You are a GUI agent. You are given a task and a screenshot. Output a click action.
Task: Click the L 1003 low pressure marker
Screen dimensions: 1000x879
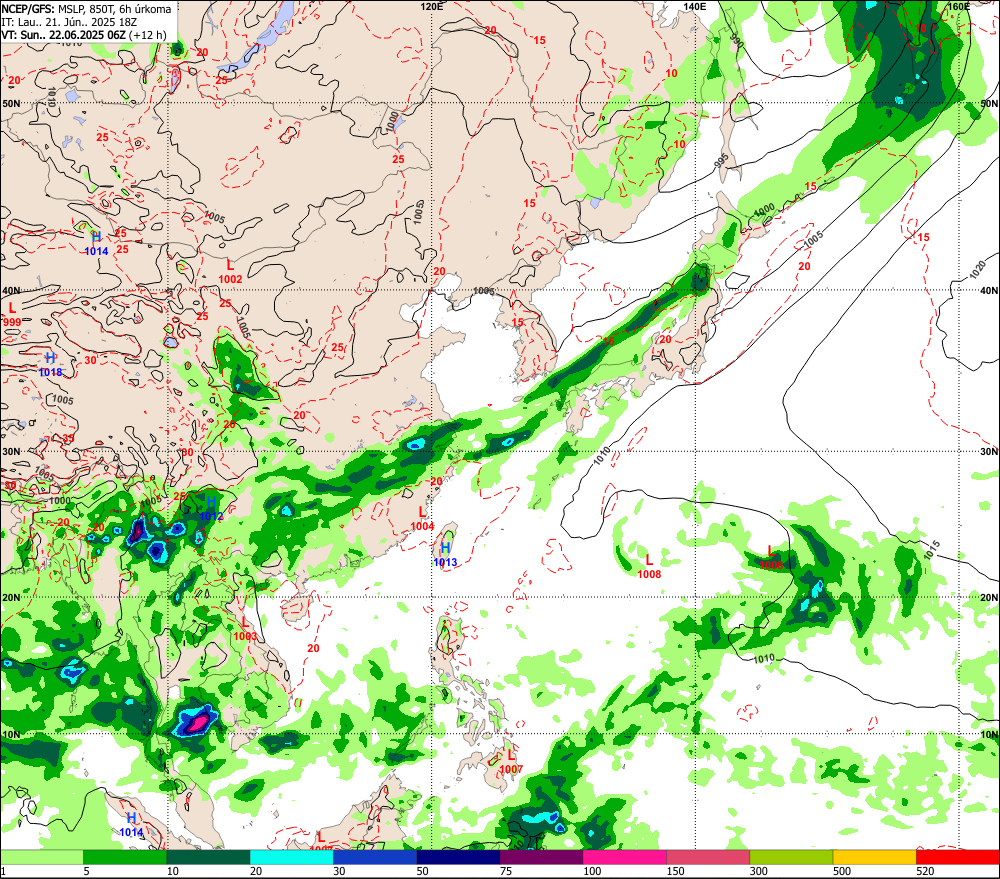(245, 629)
